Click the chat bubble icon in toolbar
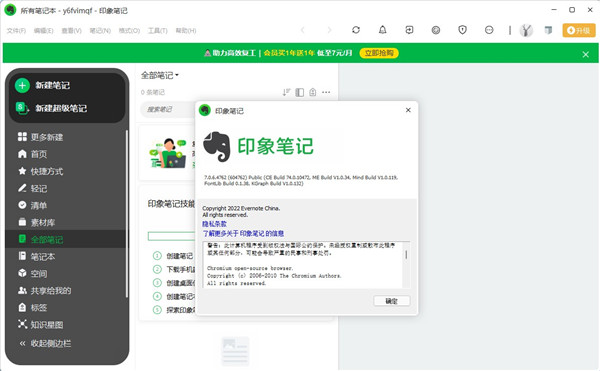The height and width of the screenshot is (371, 600). click(x=489, y=30)
